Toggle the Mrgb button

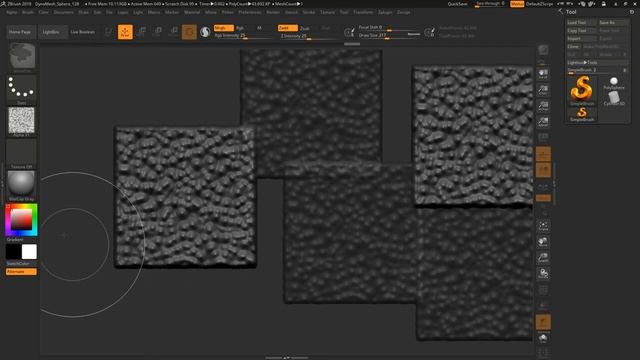tap(224, 28)
